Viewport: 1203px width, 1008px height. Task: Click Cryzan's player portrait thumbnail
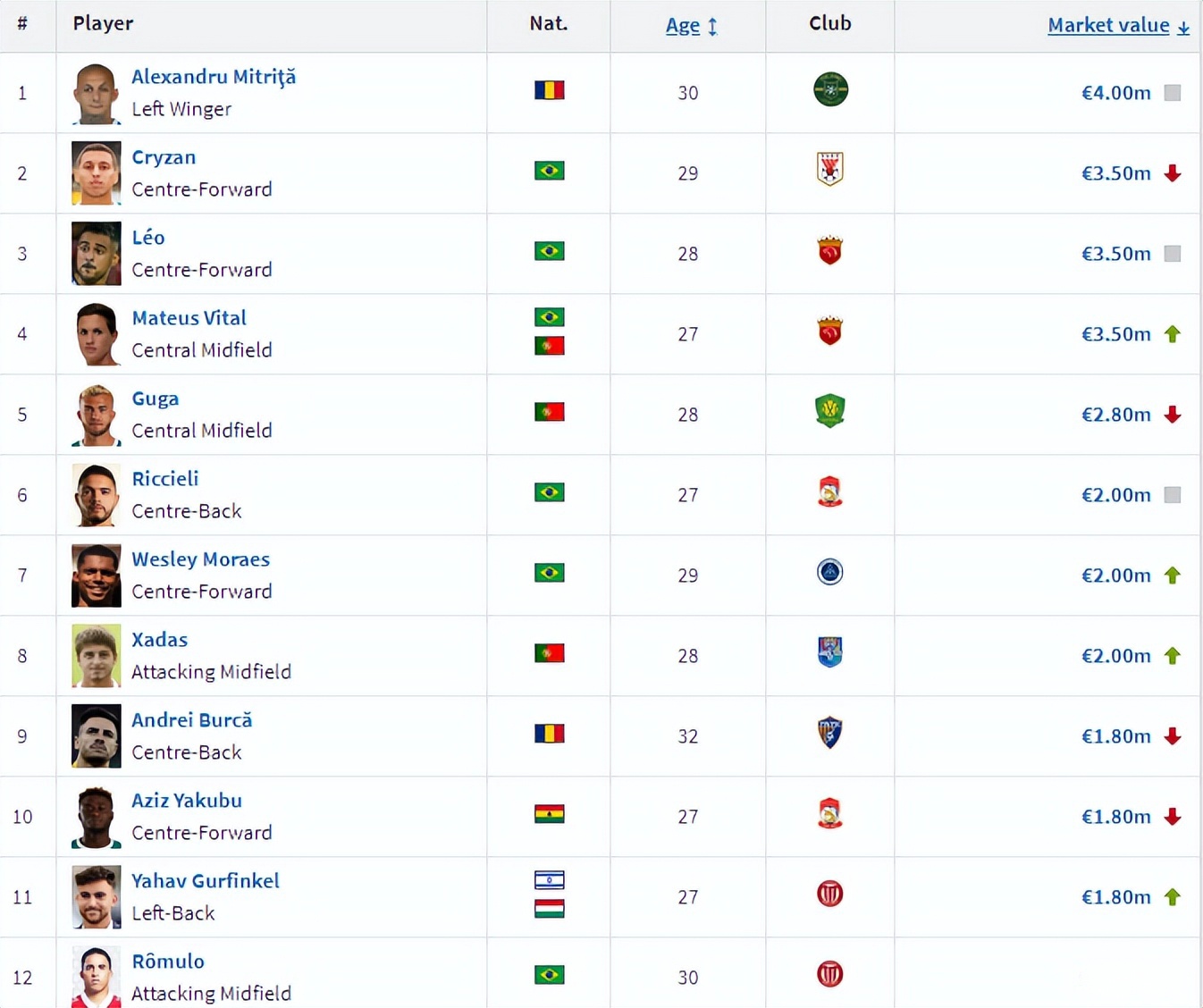(x=96, y=173)
